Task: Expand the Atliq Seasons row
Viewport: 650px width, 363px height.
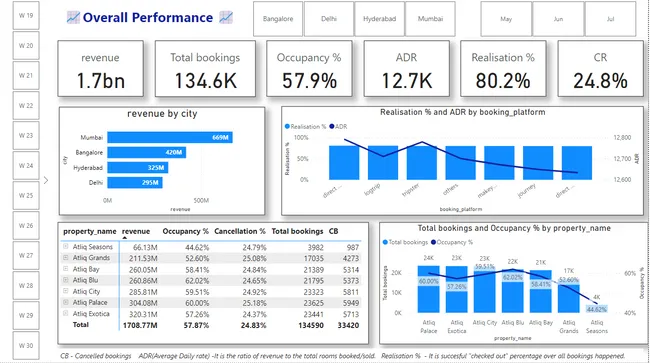Action: click(65, 246)
